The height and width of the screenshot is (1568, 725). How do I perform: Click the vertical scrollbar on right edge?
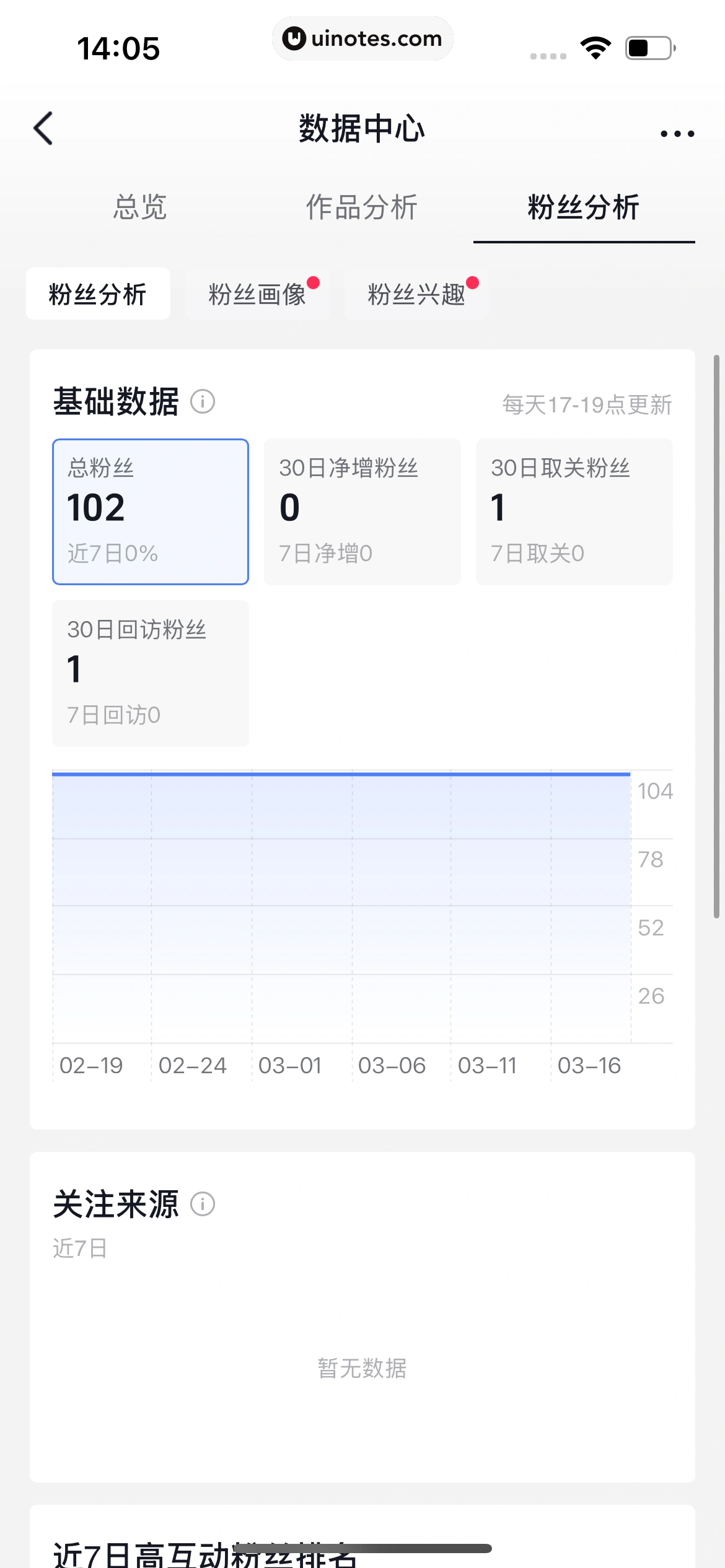point(716,637)
